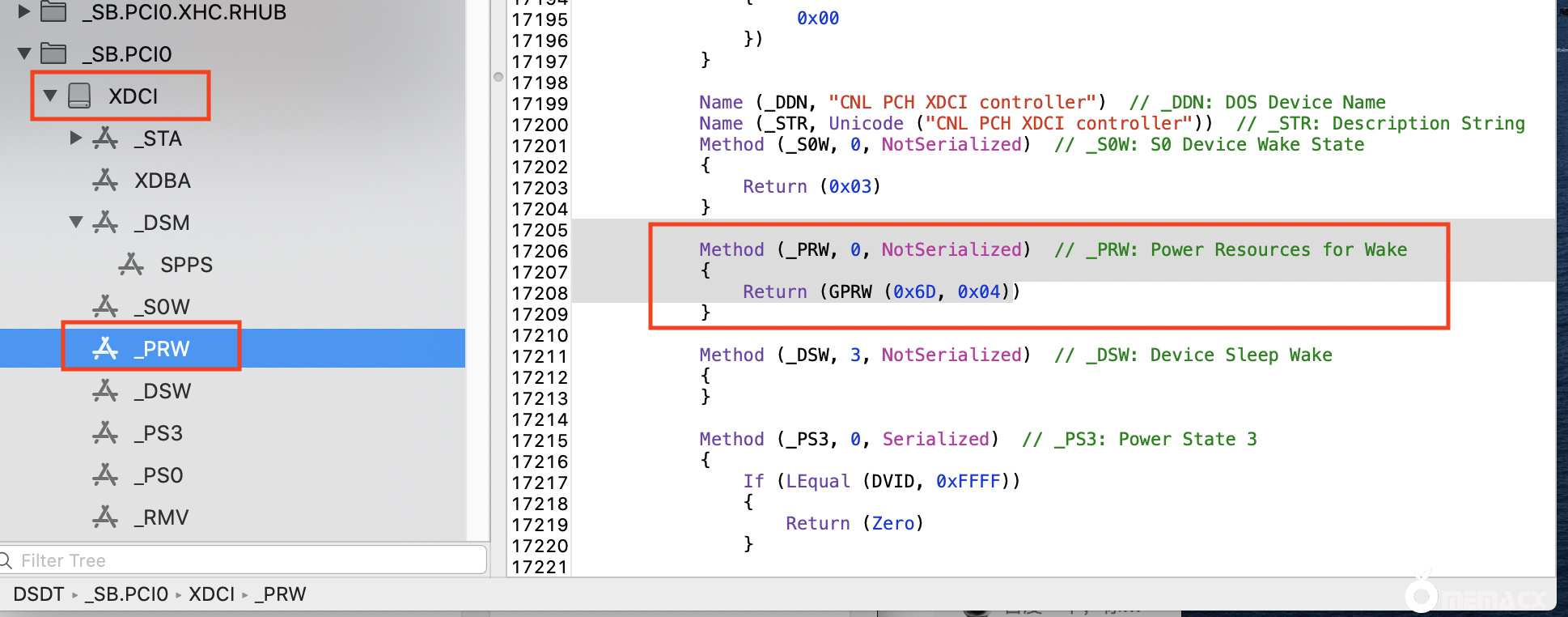This screenshot has height=617, width=1568.
Task: Collapse the XDCI device node
Action: tap(50, 96)
